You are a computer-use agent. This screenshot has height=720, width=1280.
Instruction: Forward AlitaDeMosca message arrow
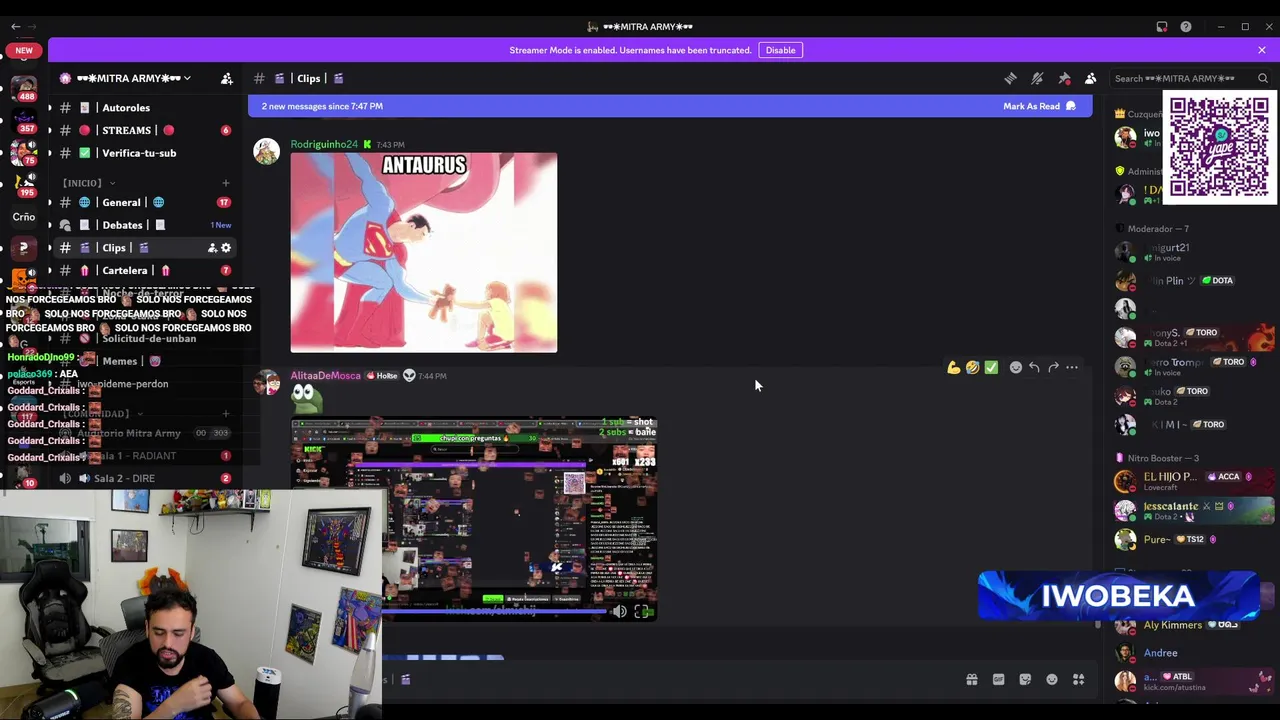click(1053, 368)
